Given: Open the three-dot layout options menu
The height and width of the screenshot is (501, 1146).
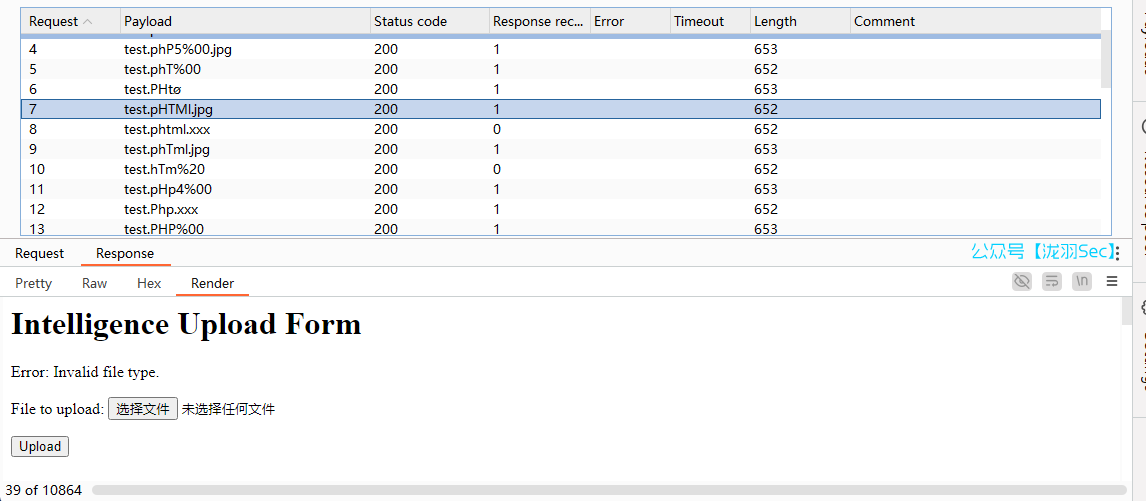Looking at the screenshot, I should (x=1117, y=253).
